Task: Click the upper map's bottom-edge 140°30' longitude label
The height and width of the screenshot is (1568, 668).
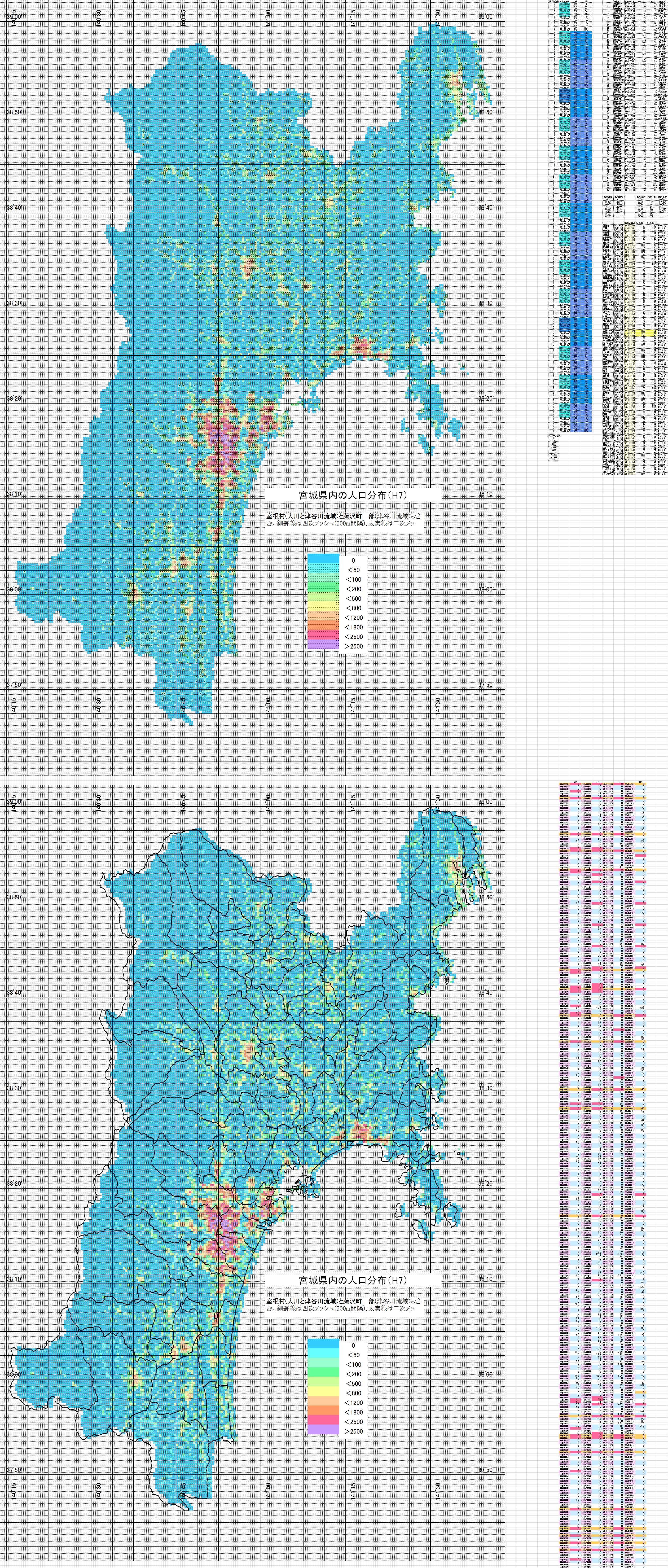Action: coord(99,705)
